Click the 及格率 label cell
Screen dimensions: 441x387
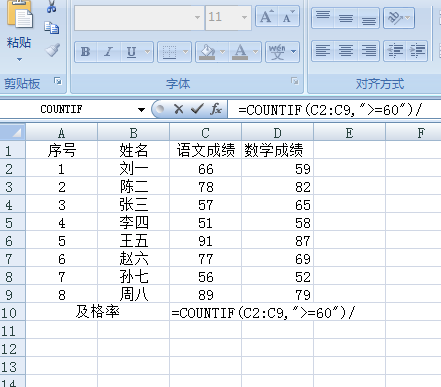click(97, 312)
